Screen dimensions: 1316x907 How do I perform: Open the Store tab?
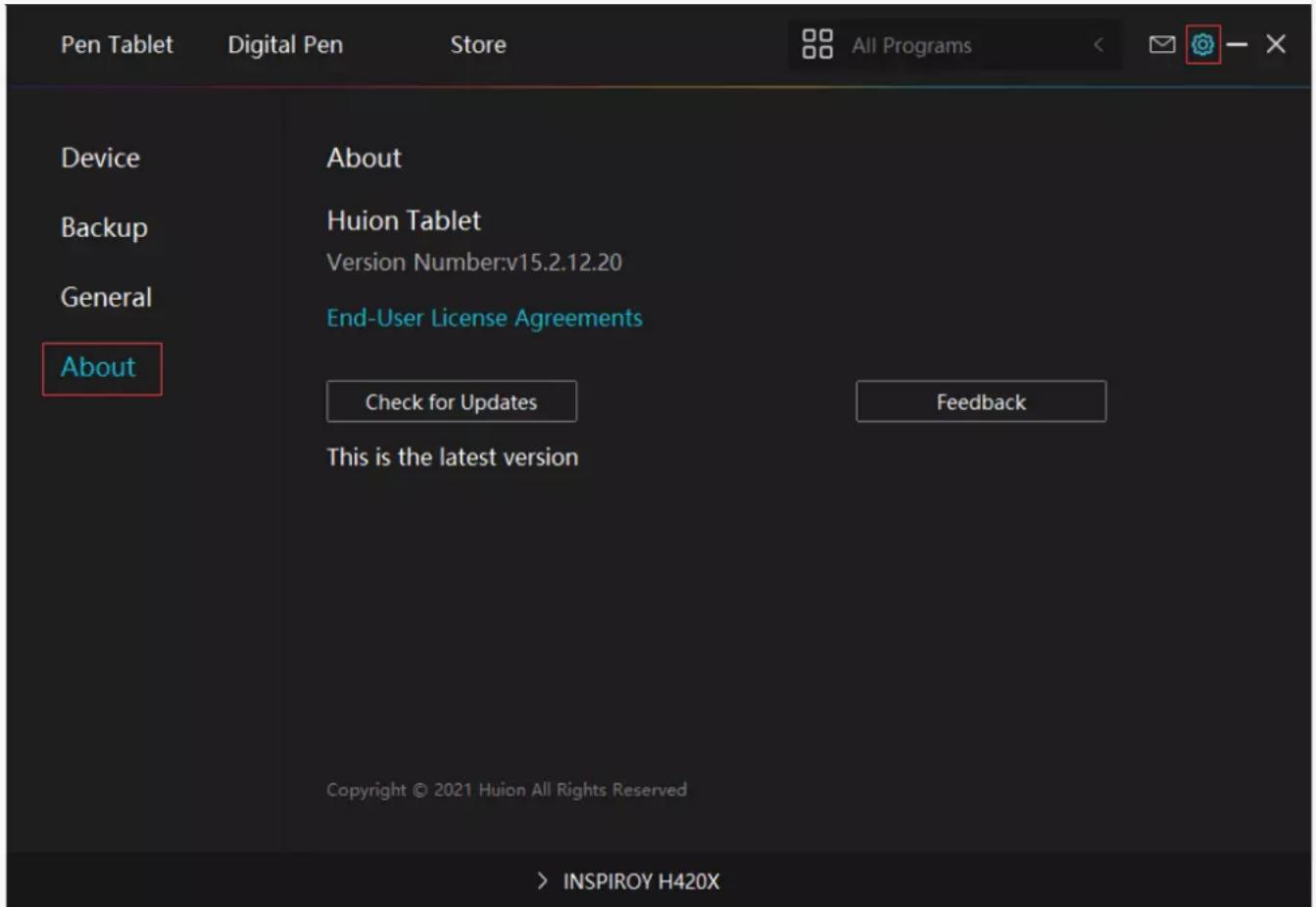[x=478, y=44]
